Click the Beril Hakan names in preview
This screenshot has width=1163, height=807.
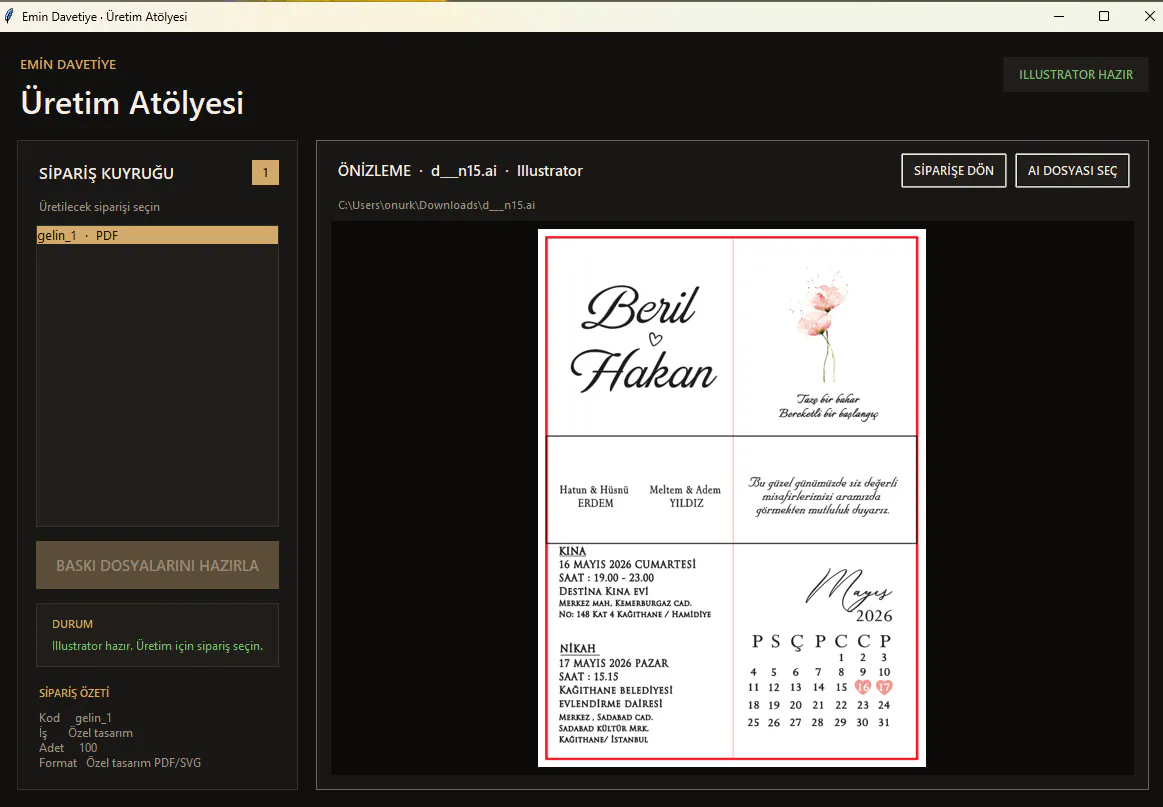(643, 339)
